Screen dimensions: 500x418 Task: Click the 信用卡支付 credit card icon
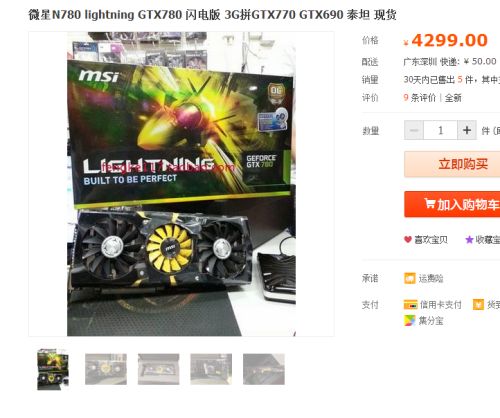pyautogui.click(x=410, y=304)
